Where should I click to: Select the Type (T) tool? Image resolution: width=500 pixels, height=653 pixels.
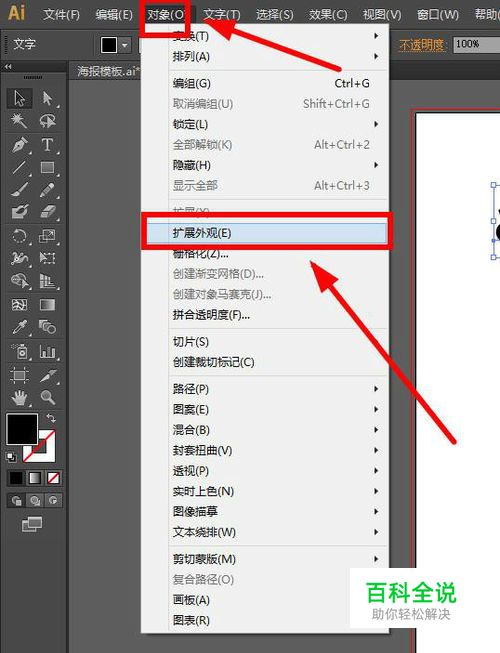[x=47, y=145]
